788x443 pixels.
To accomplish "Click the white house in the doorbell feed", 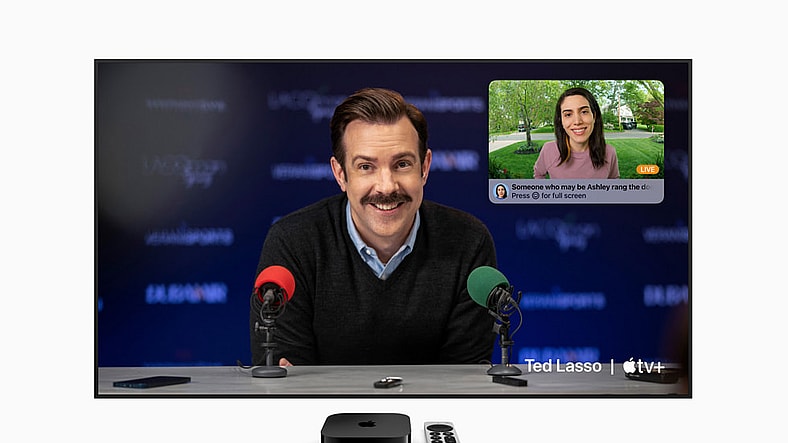I will coord(627,113).
